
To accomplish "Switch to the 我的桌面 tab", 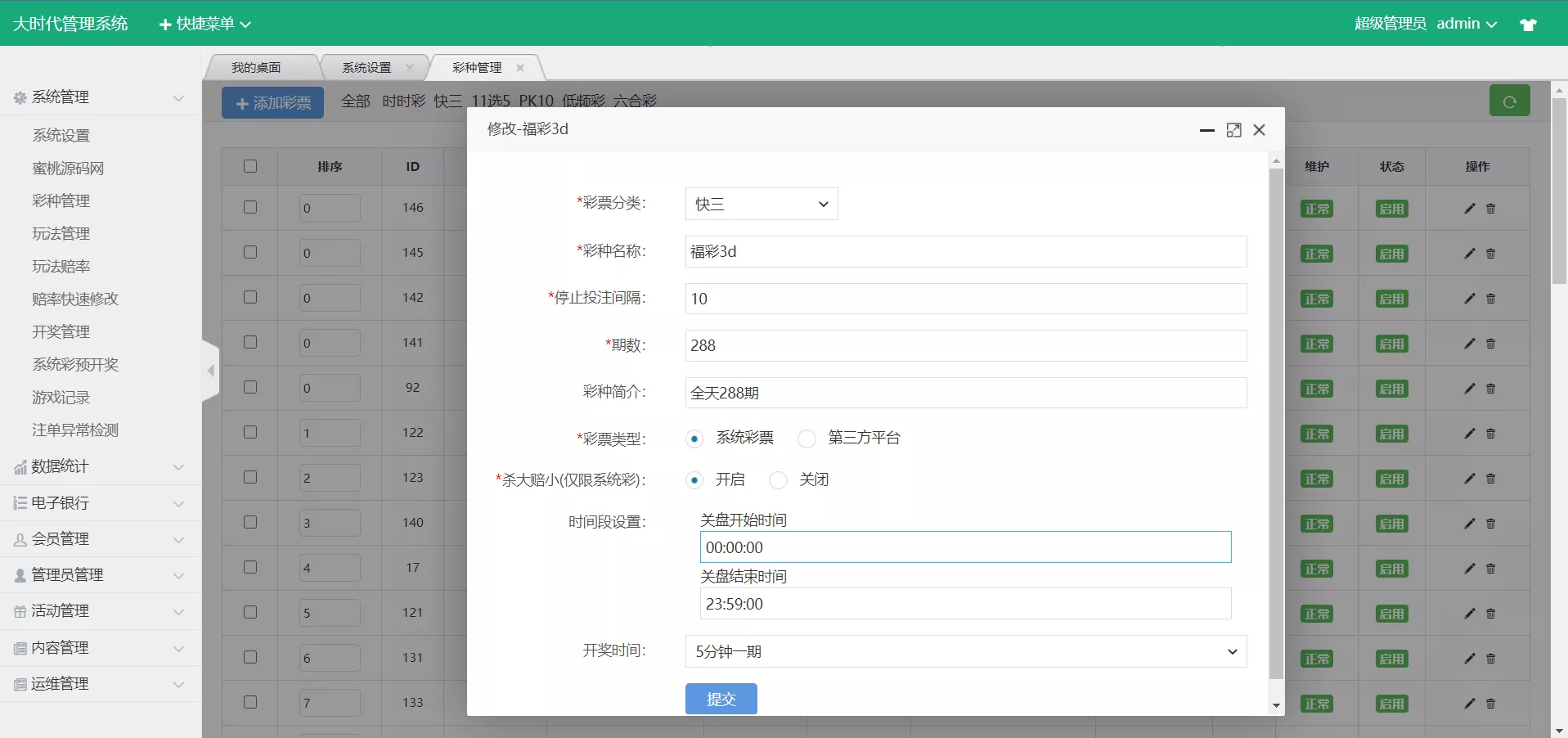I will tap(257, 67).
